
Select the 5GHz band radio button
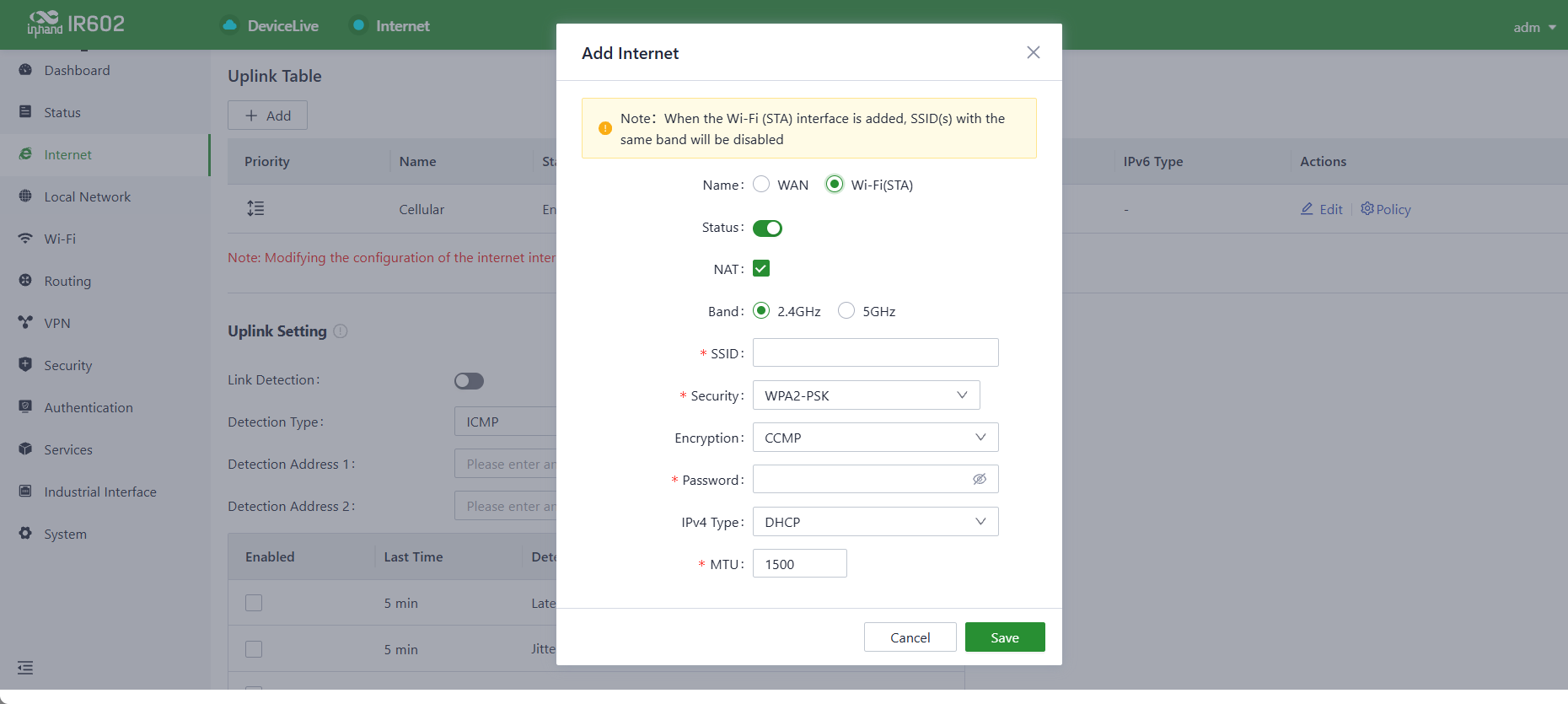pos(846,310)
